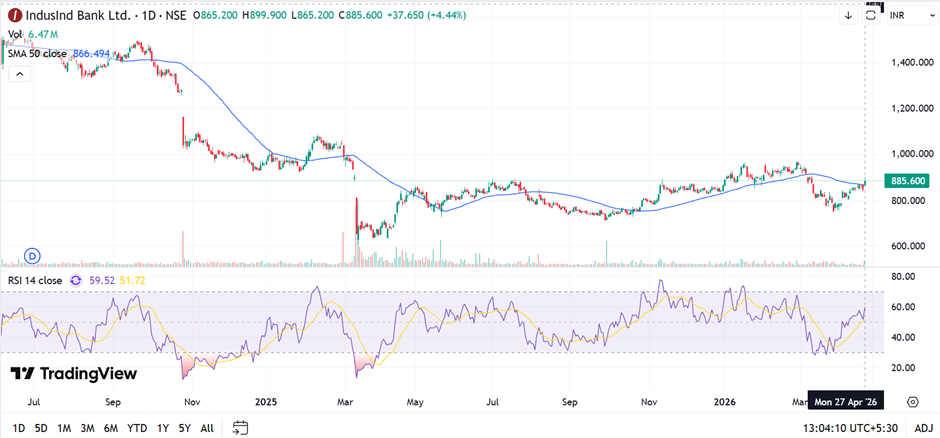Click the down arrow icon near the currency selector

click(x=848, y=16)
